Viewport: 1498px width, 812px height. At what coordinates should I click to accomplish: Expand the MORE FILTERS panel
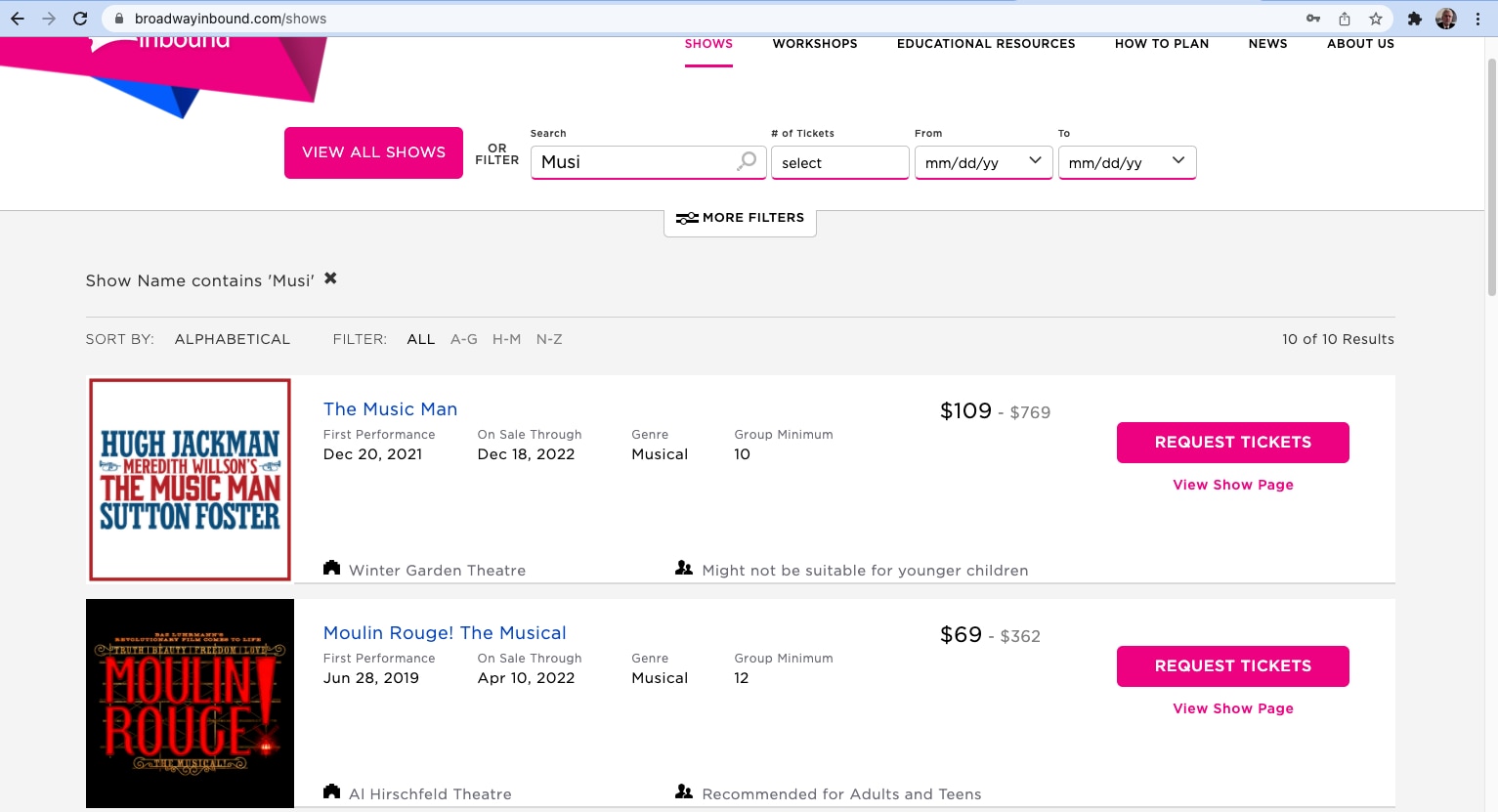740,219
